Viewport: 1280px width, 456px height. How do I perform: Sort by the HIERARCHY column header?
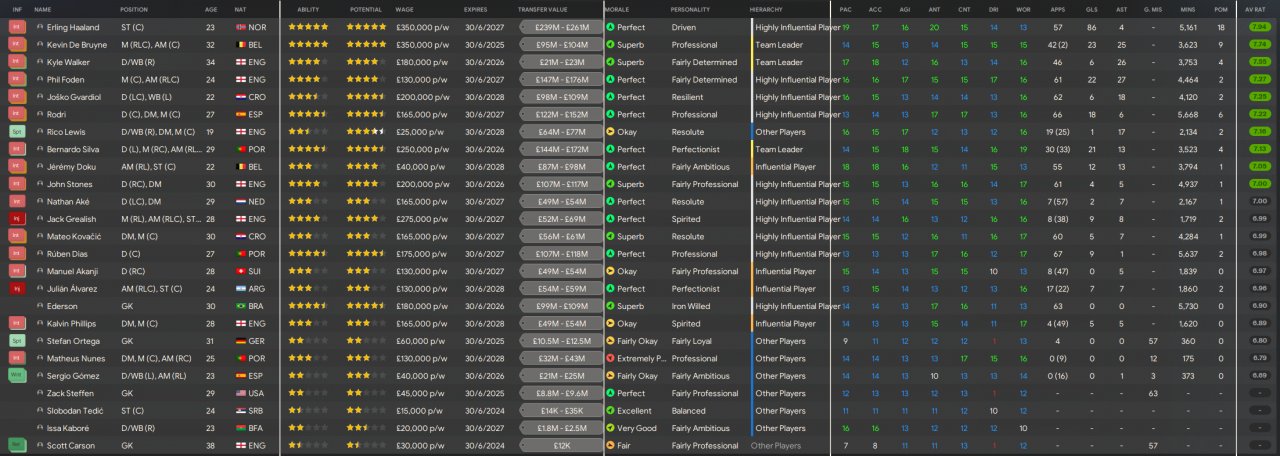coord(766,9)
